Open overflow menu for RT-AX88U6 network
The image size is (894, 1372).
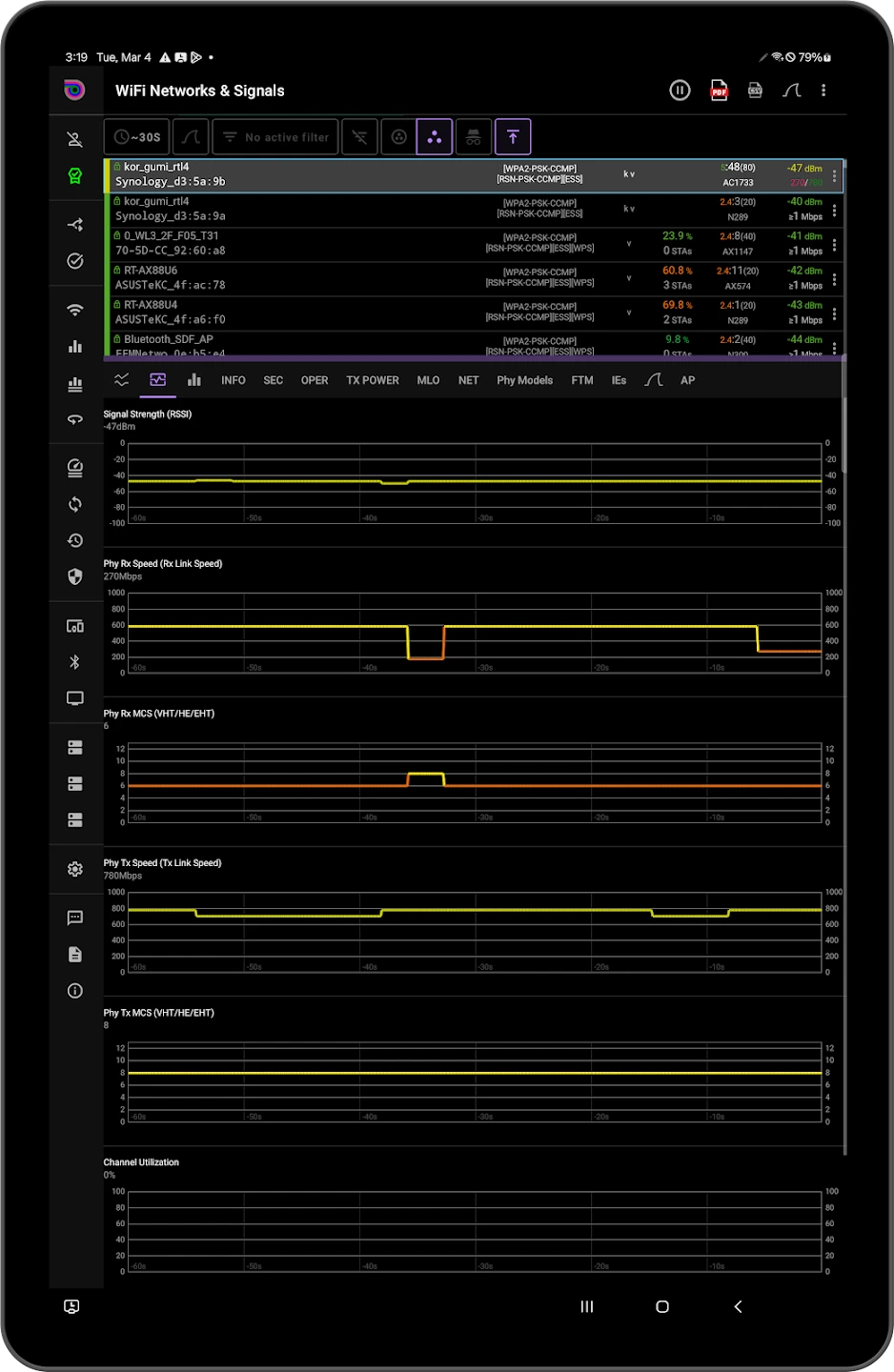[x=834, y=279]
